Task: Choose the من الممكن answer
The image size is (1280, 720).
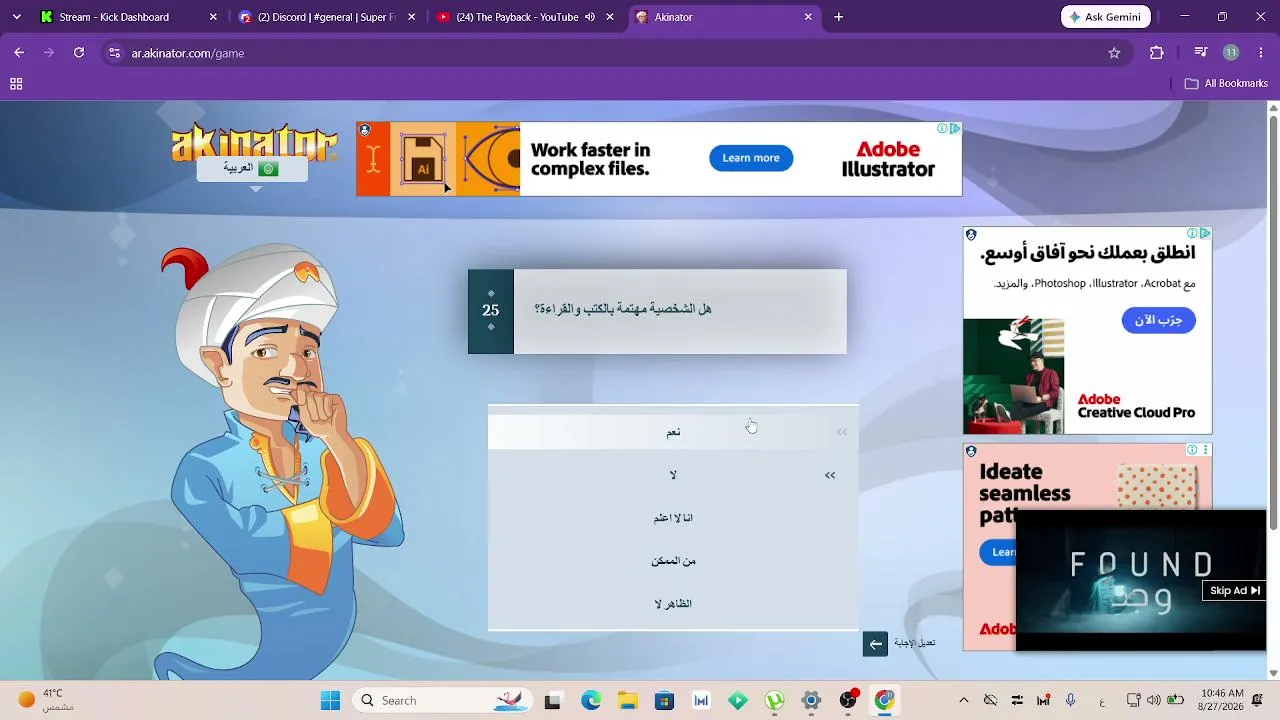Action: click(x=673, y=561)
